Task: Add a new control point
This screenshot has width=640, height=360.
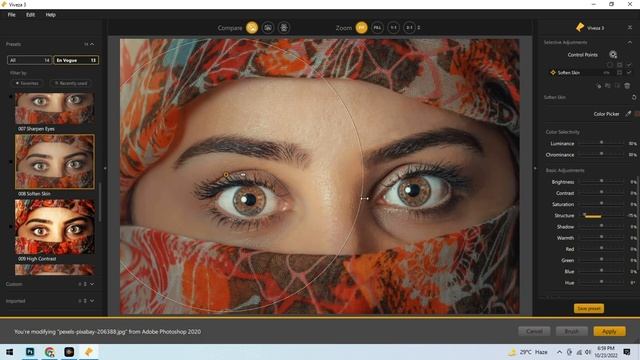Action: pos(613,55)
